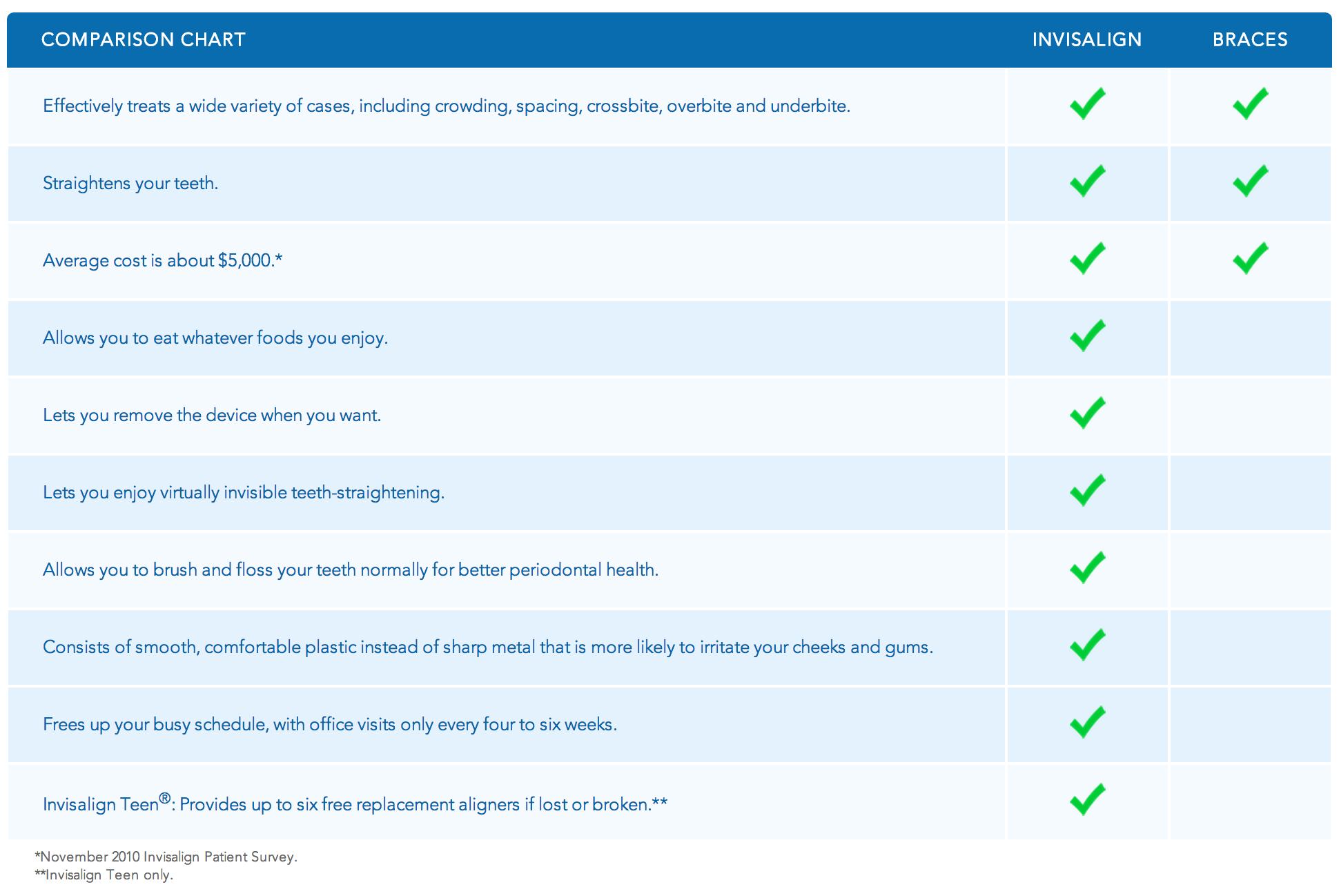Click Invisalign checkmark for replacement aligners row
Image resolution: width=1339 pixels, height=896 pixels.
tap(1087, 800)
